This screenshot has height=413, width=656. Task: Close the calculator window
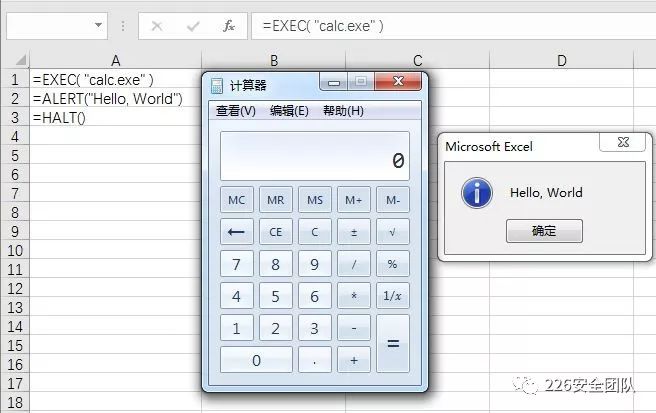[x=398, y=82]
